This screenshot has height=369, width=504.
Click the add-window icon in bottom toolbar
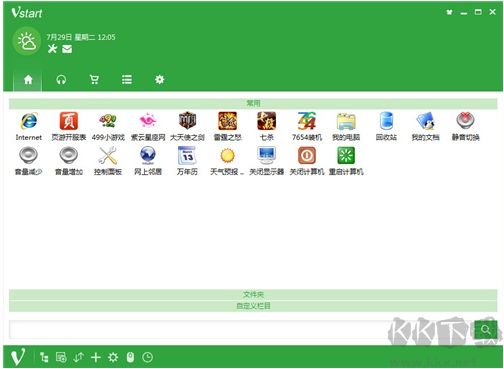pyautogui.click(x=61, y=357)
